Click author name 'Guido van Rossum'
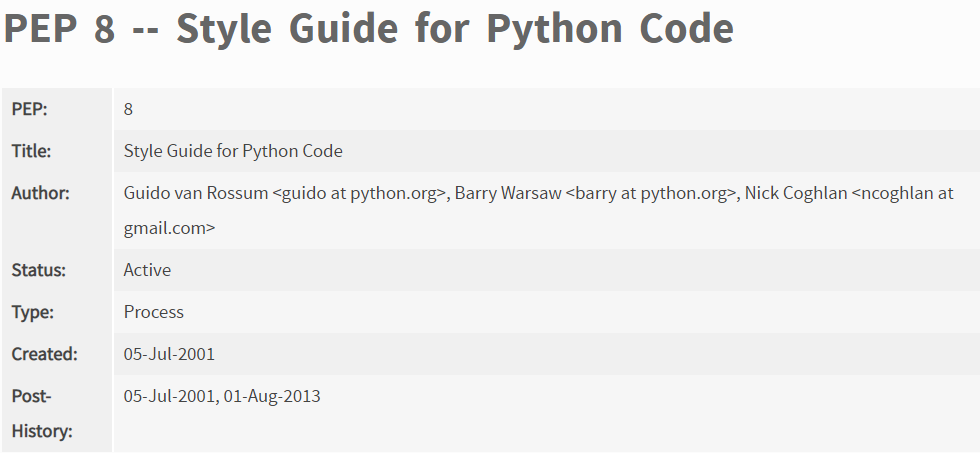Image resolution: width=980 pixels, height=453 pixels. point(196,192)
